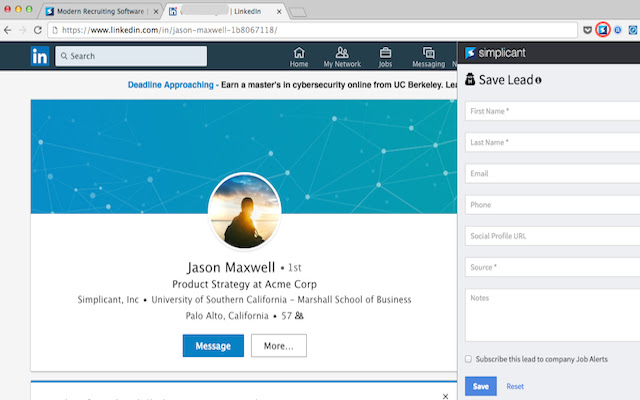Click the Jason Maxwell name heading

coord(231,267)
